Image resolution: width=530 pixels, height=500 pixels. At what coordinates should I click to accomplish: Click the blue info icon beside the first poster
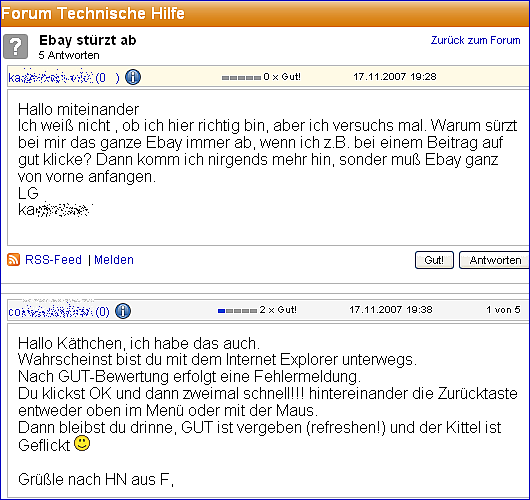pyautogui.click(x=133, y=77)
